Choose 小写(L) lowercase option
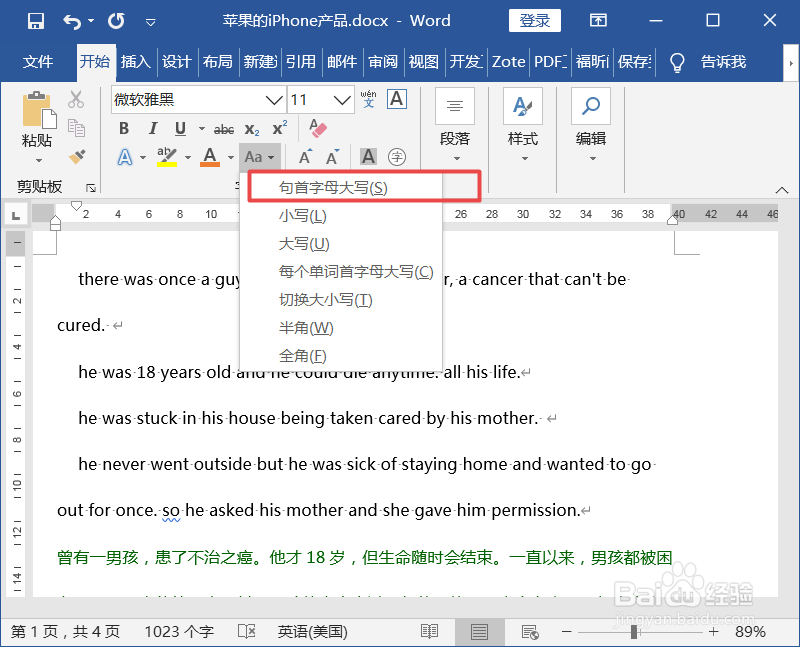Image resolution: width=800 pixels, height=647 pixels. click(x=341, y=216)
